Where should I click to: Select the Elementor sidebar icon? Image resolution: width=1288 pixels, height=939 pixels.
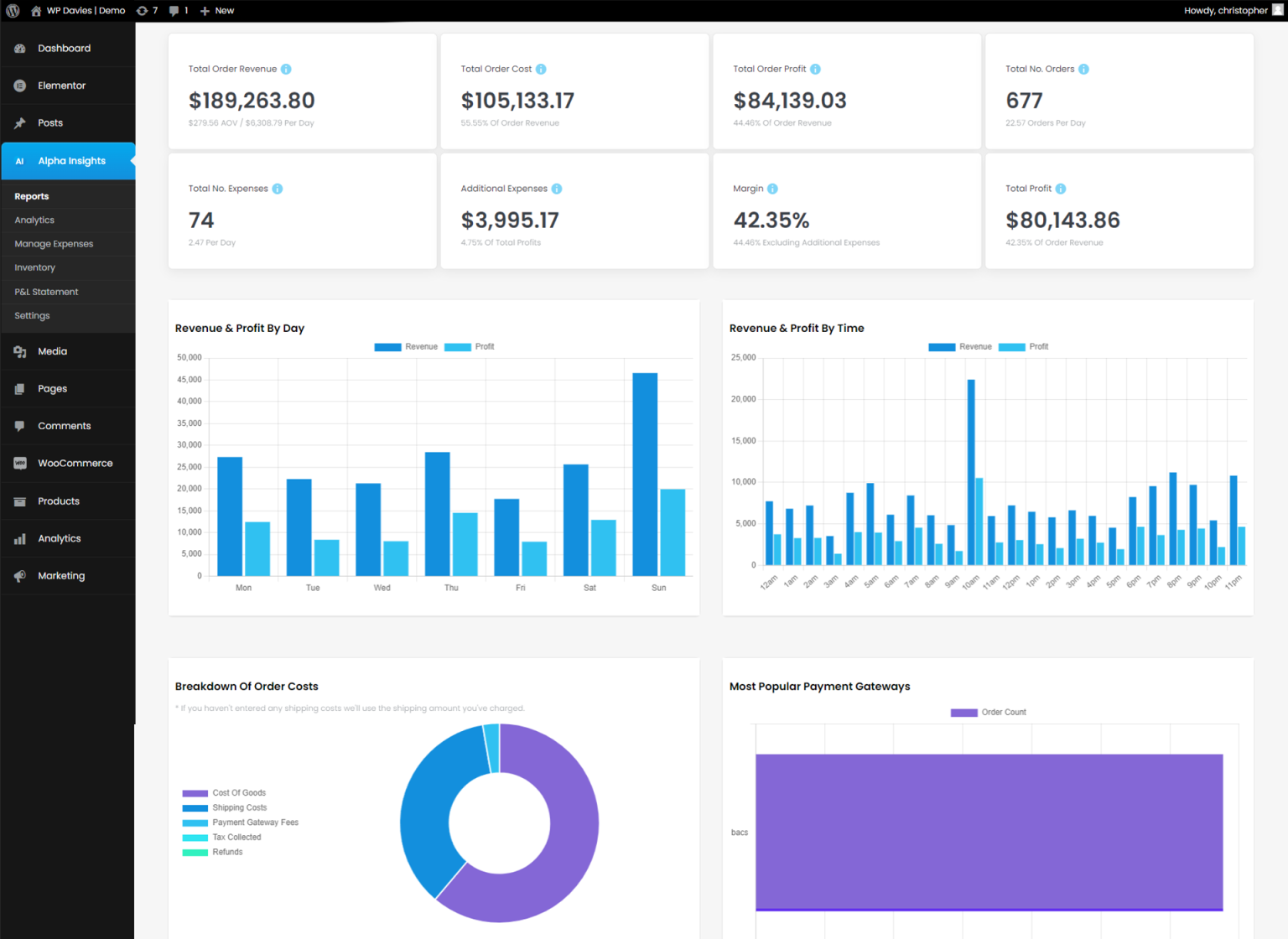(x=18, y=85)
